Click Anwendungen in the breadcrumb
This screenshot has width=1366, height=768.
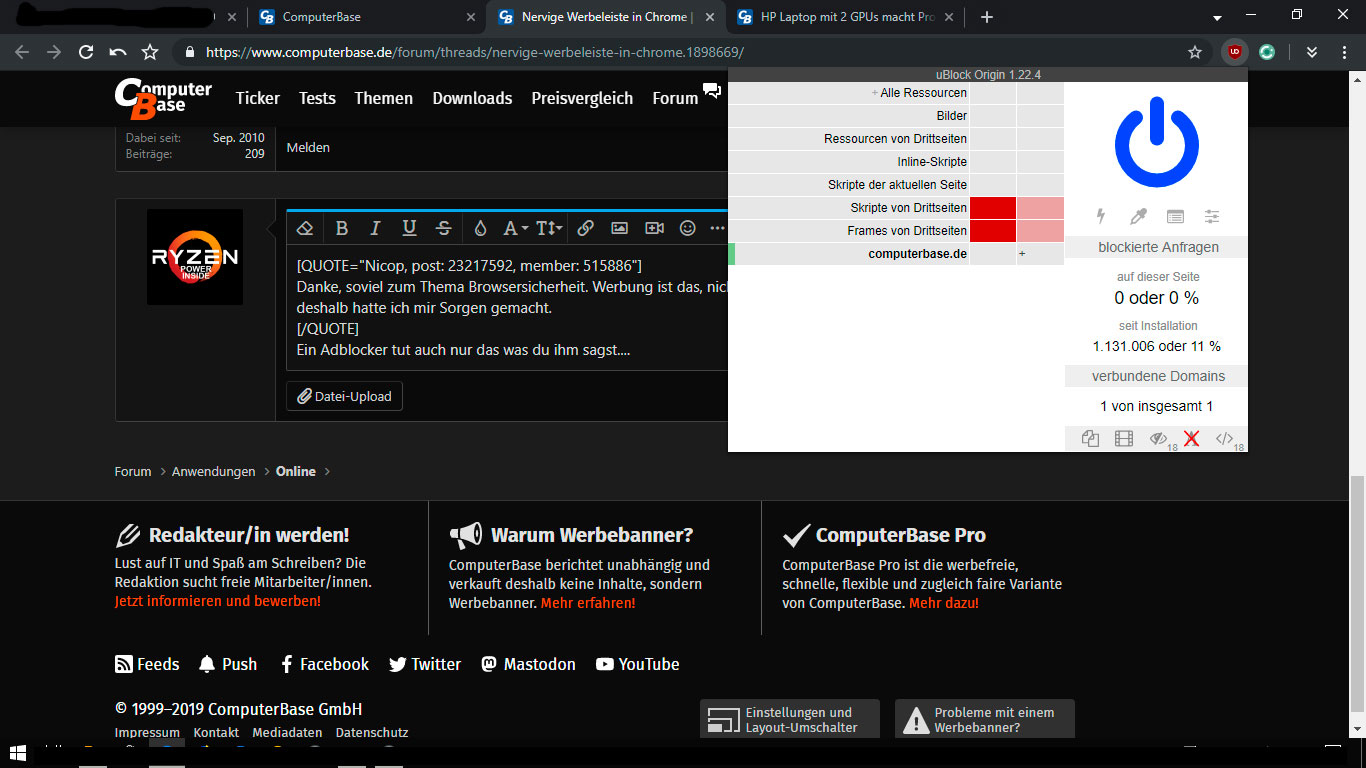pyautogui.click(x=213, y=471)
